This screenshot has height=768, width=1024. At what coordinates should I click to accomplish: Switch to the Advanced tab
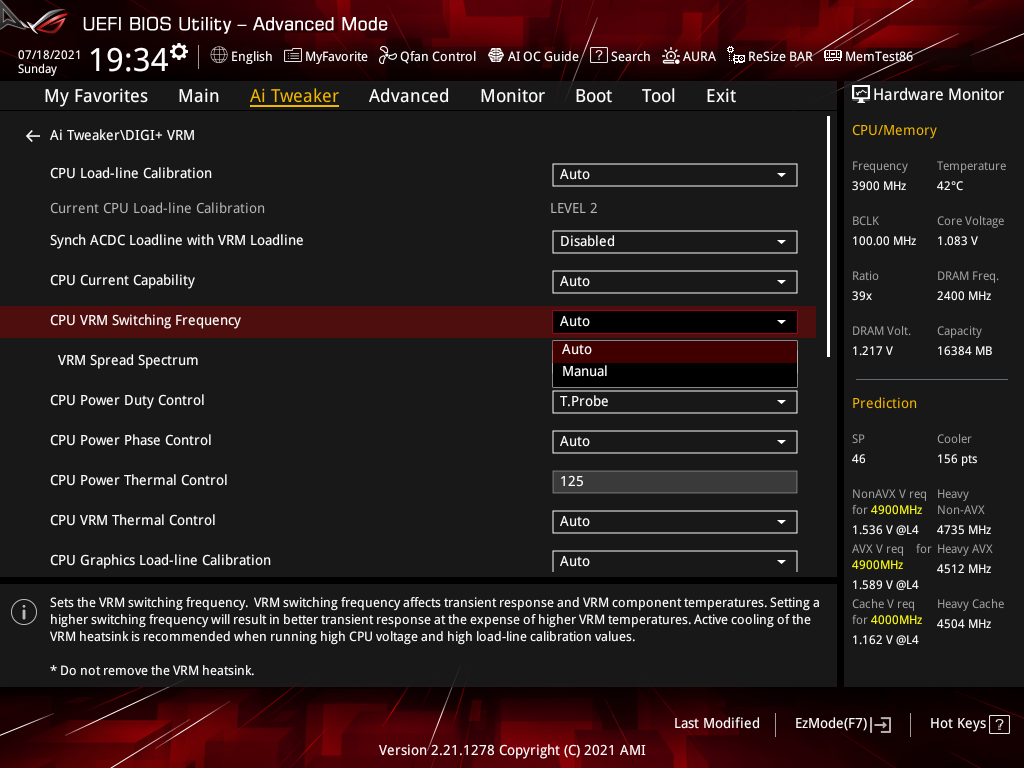409,95
